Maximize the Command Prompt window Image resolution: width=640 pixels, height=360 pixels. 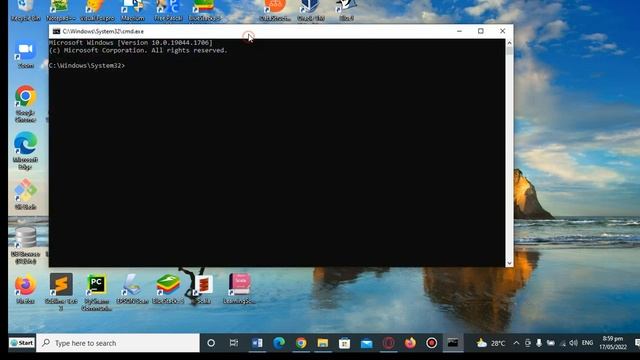pyautogui.click(x=481, y=31)
